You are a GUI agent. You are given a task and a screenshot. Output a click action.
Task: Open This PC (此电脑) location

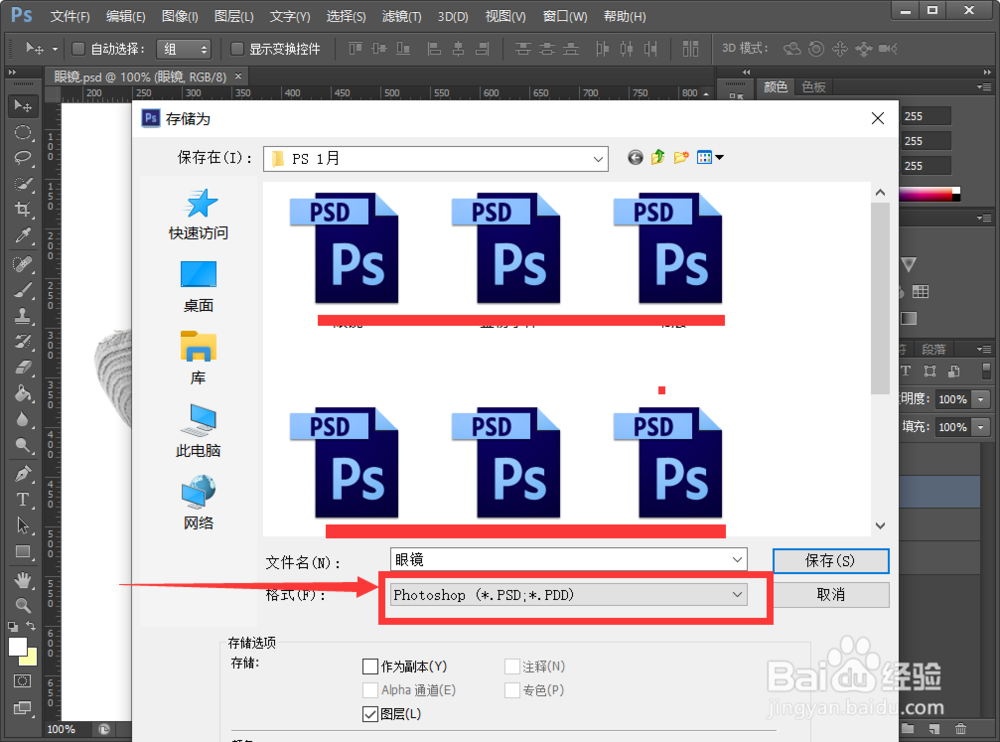tap(198, 431)
